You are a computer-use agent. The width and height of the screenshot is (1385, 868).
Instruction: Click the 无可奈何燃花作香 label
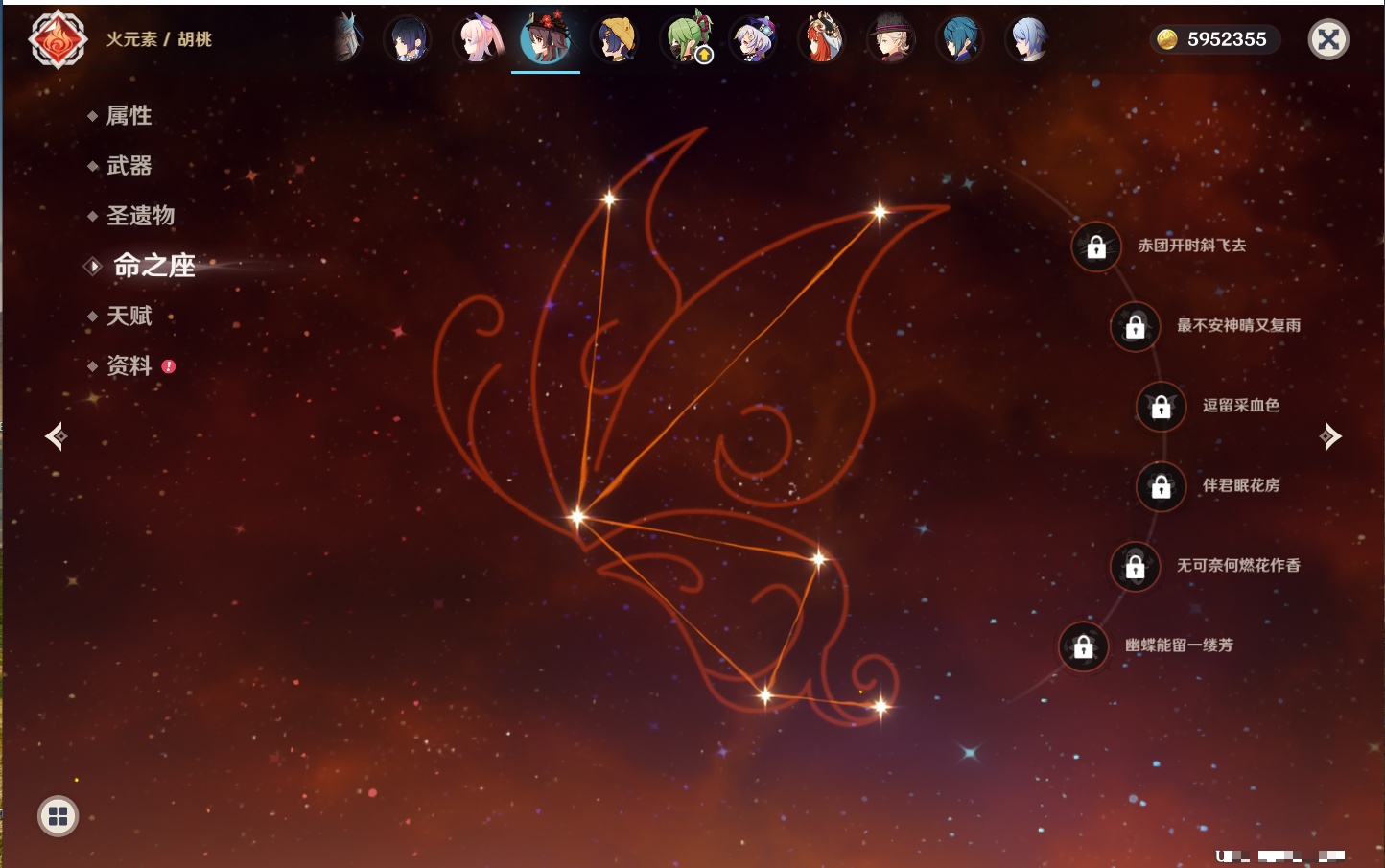1238,565
